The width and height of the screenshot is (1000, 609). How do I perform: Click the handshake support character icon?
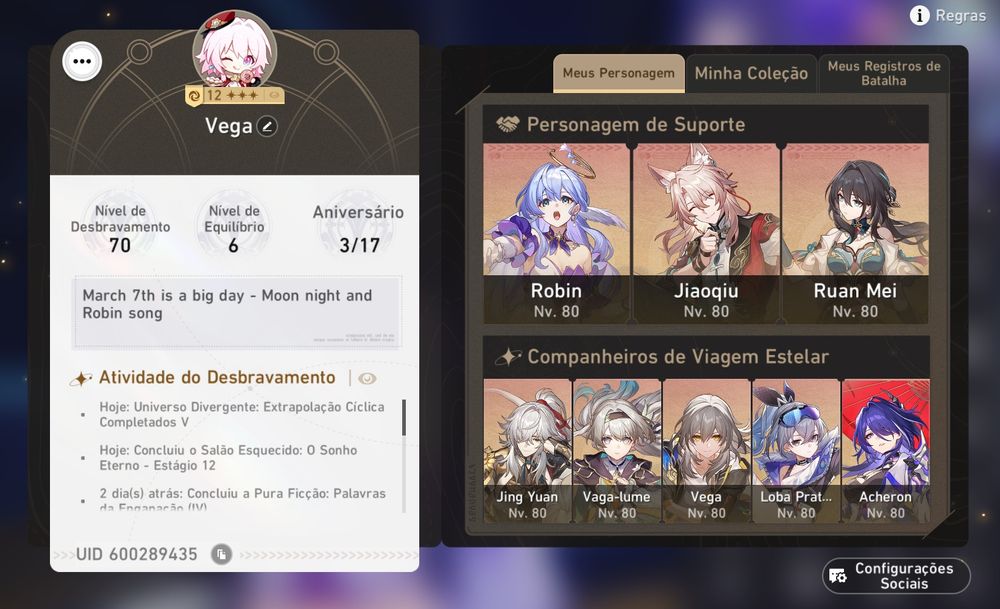[x=508, y=124]
